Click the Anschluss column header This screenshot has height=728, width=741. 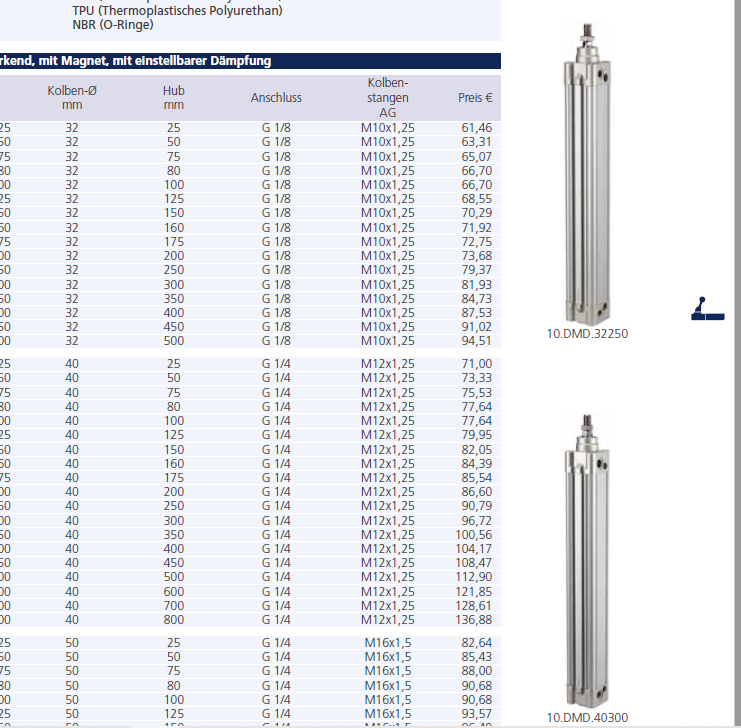(x=276, y=98)
